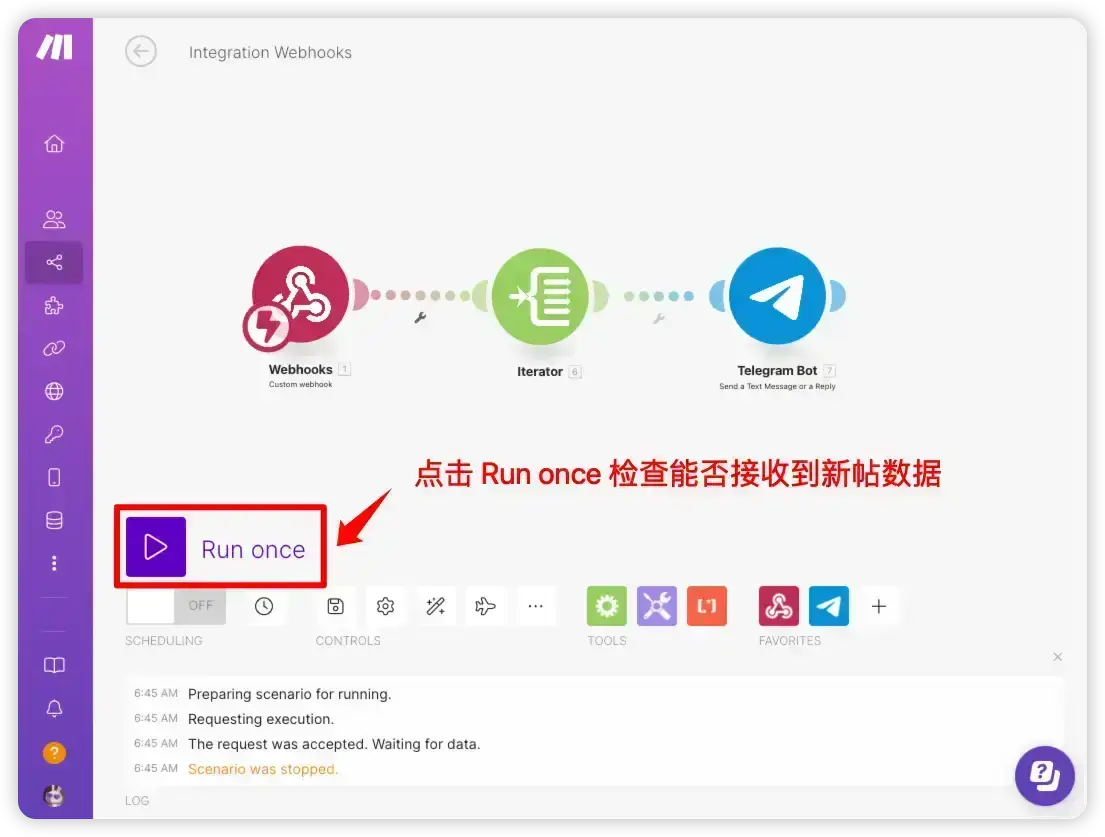Go back using the arrow button

[x=141, y=51]
